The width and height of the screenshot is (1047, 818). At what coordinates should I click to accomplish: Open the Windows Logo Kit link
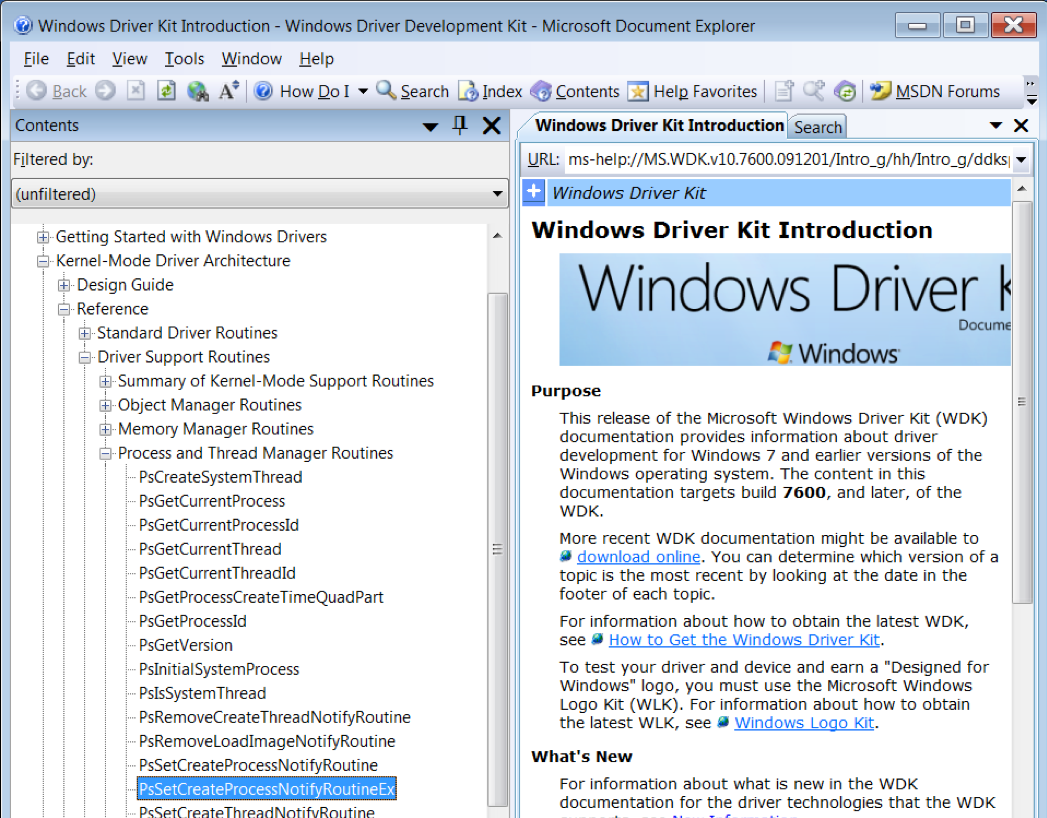[x=804, y=723]
